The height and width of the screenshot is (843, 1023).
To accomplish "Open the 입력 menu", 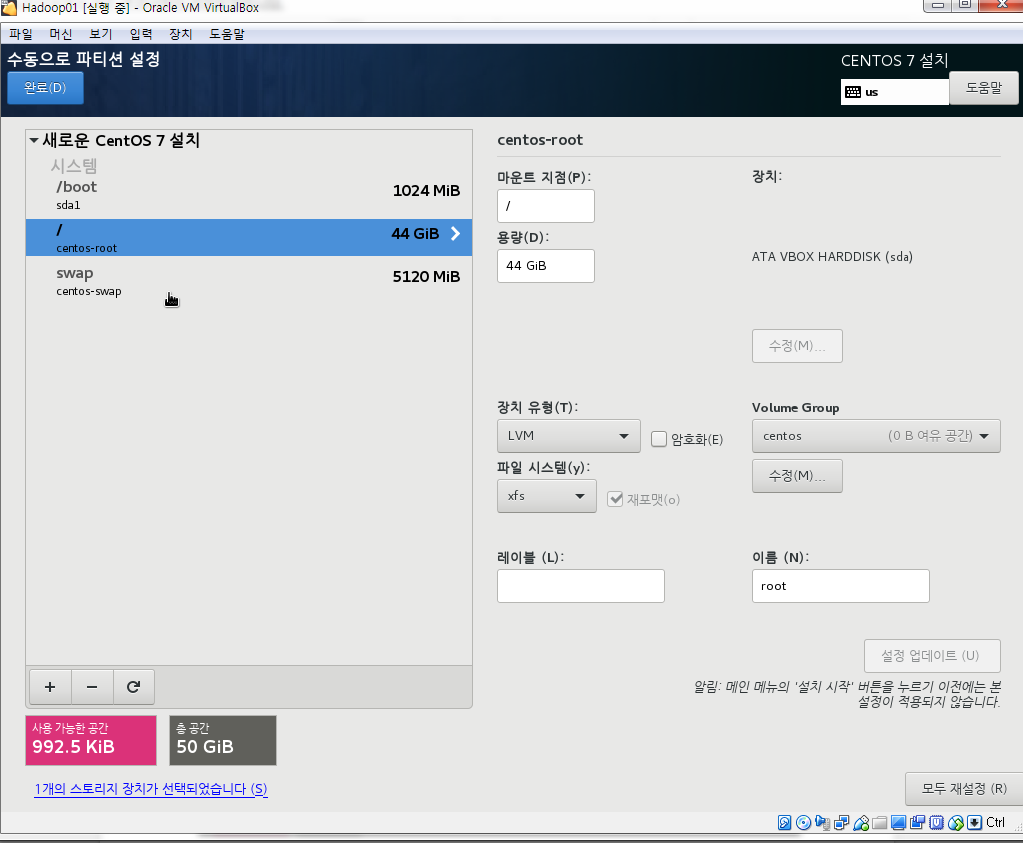I will click(141, 34).
